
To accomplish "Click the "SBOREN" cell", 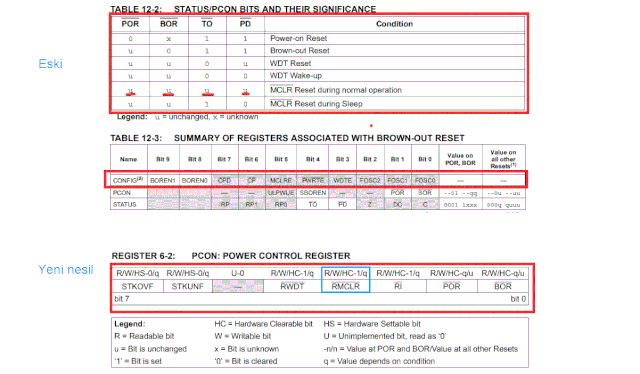I will coord(313,193).
